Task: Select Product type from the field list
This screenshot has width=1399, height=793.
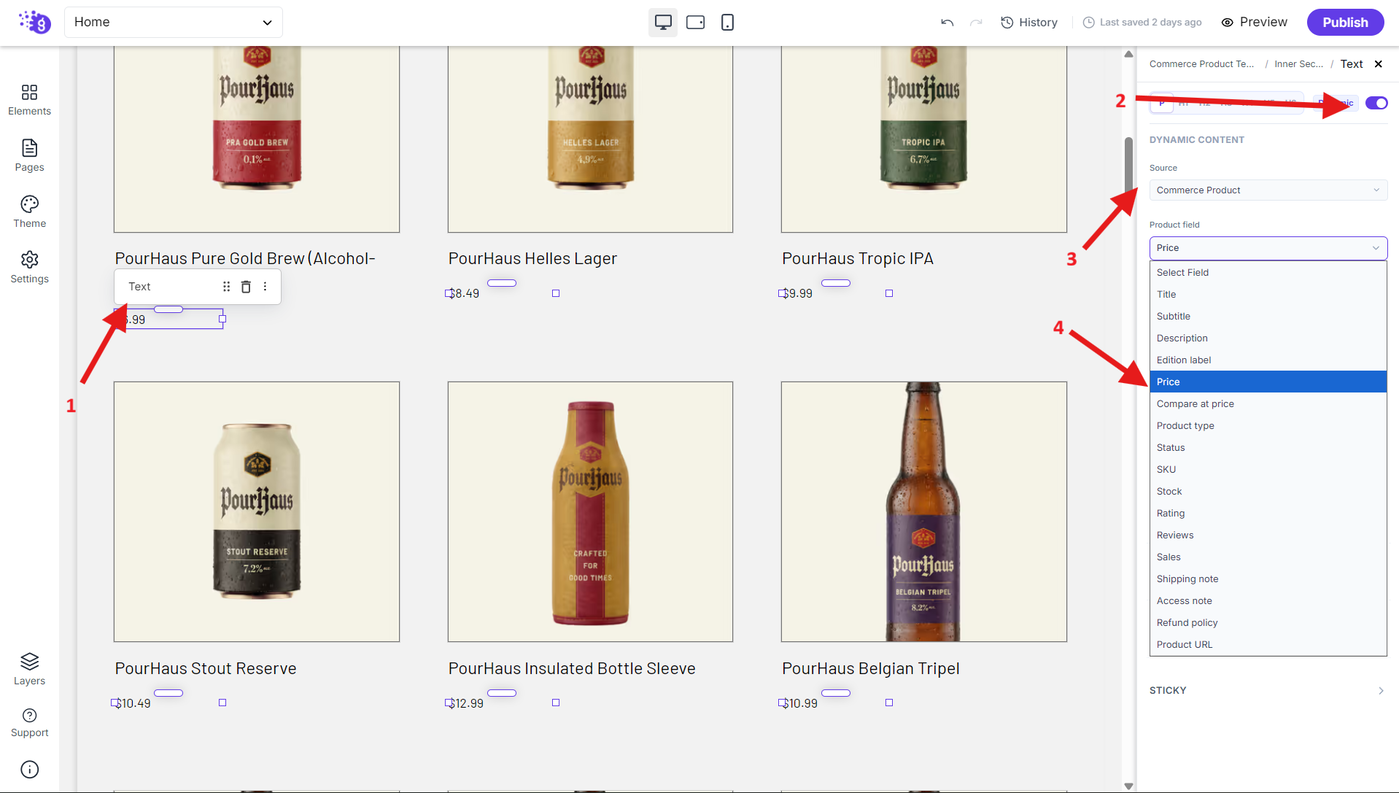Action: pyautogui.click(x=1268, y=426)
